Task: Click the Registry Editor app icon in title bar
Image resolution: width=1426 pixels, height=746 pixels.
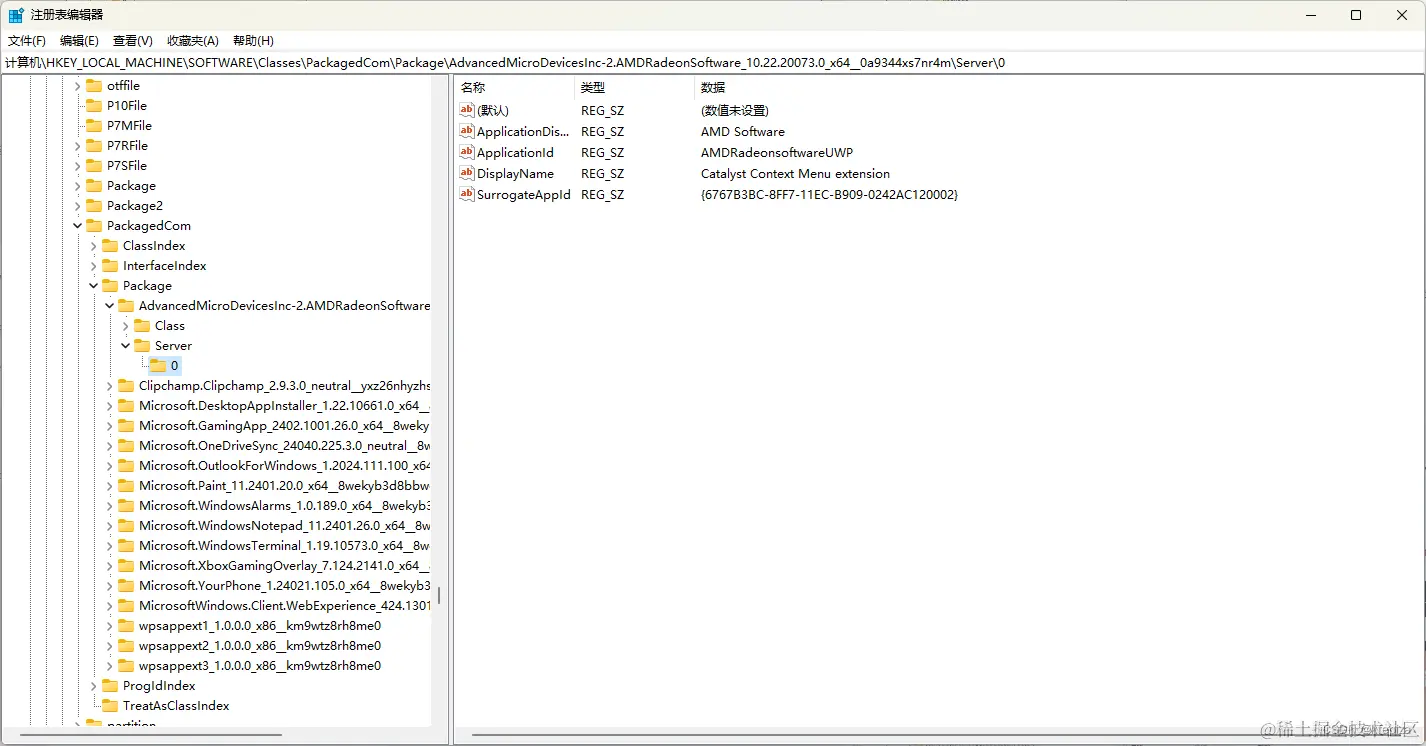Action: pos(16,15)
